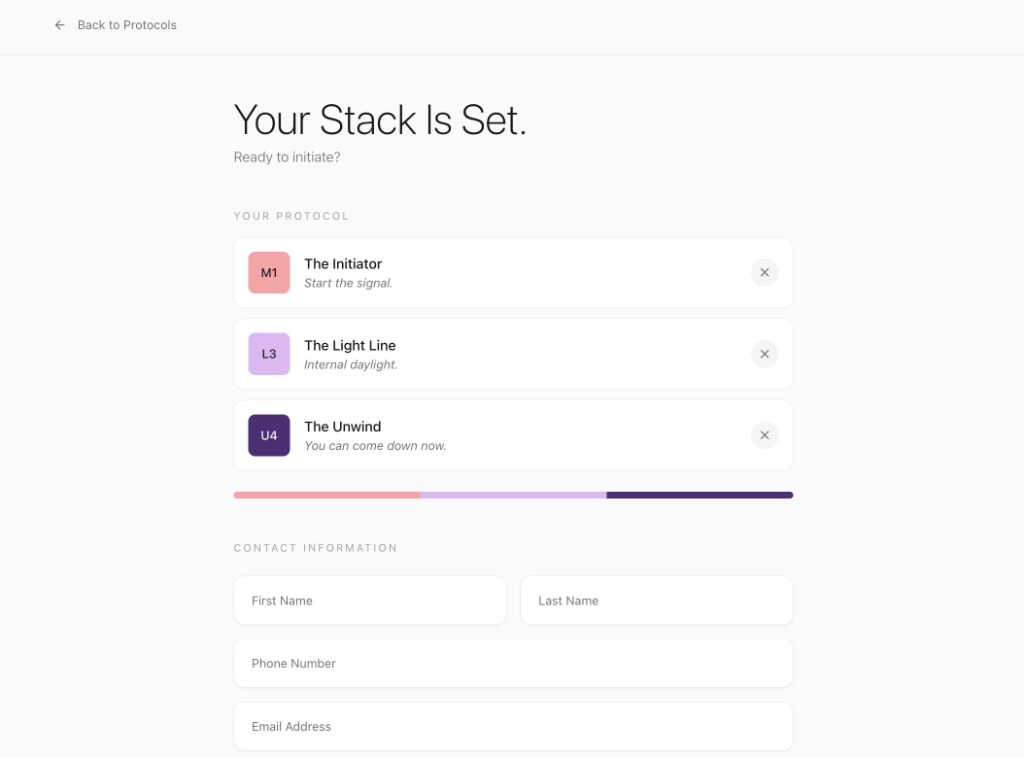Click the YOUR PROTOCOL section label

291,216
